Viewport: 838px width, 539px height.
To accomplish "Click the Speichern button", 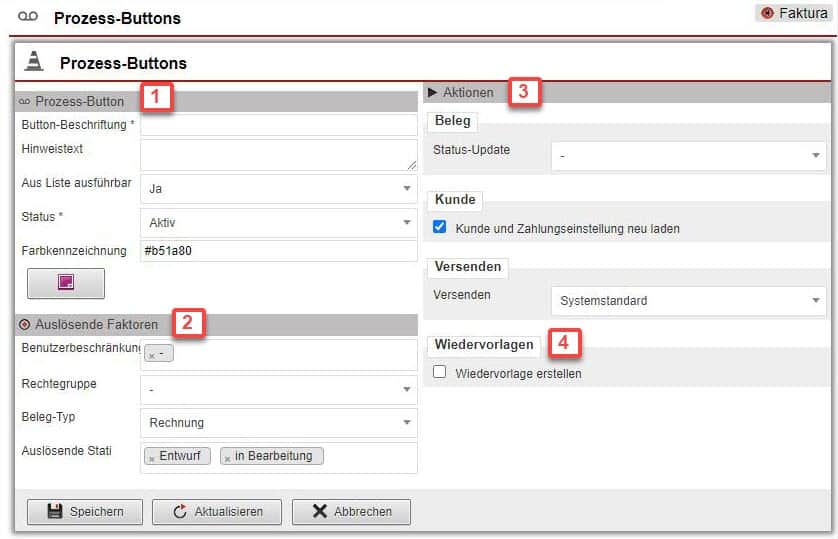I will click(85, 511).
